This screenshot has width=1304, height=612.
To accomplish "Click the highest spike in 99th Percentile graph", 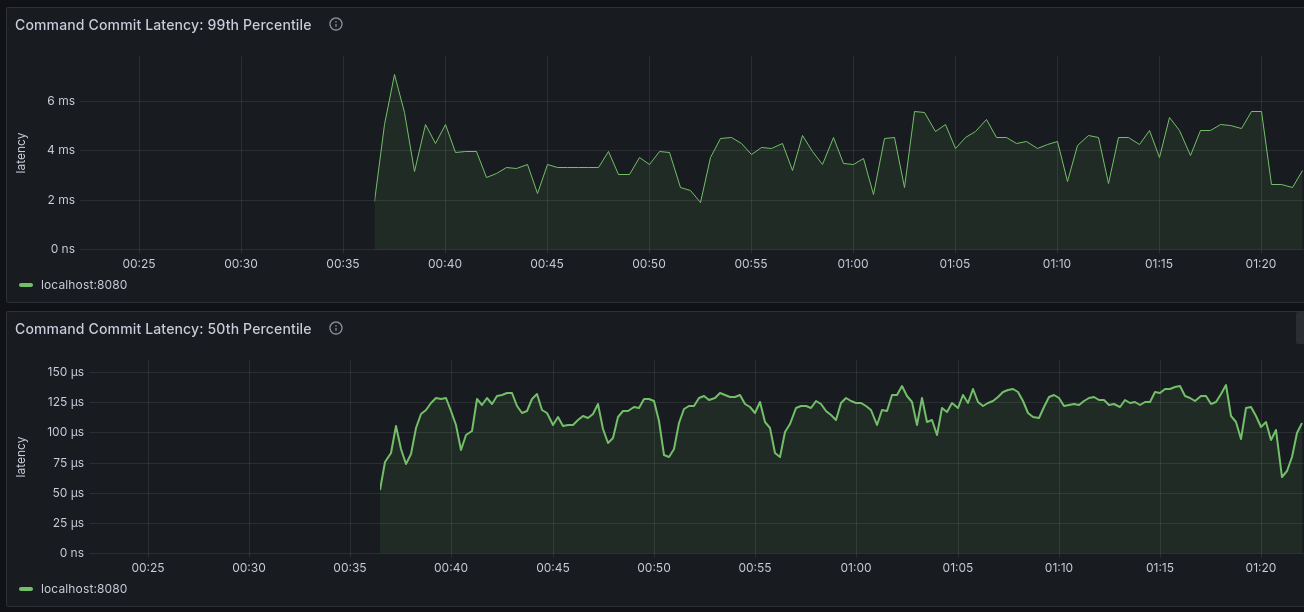I will tap(394, 75).
